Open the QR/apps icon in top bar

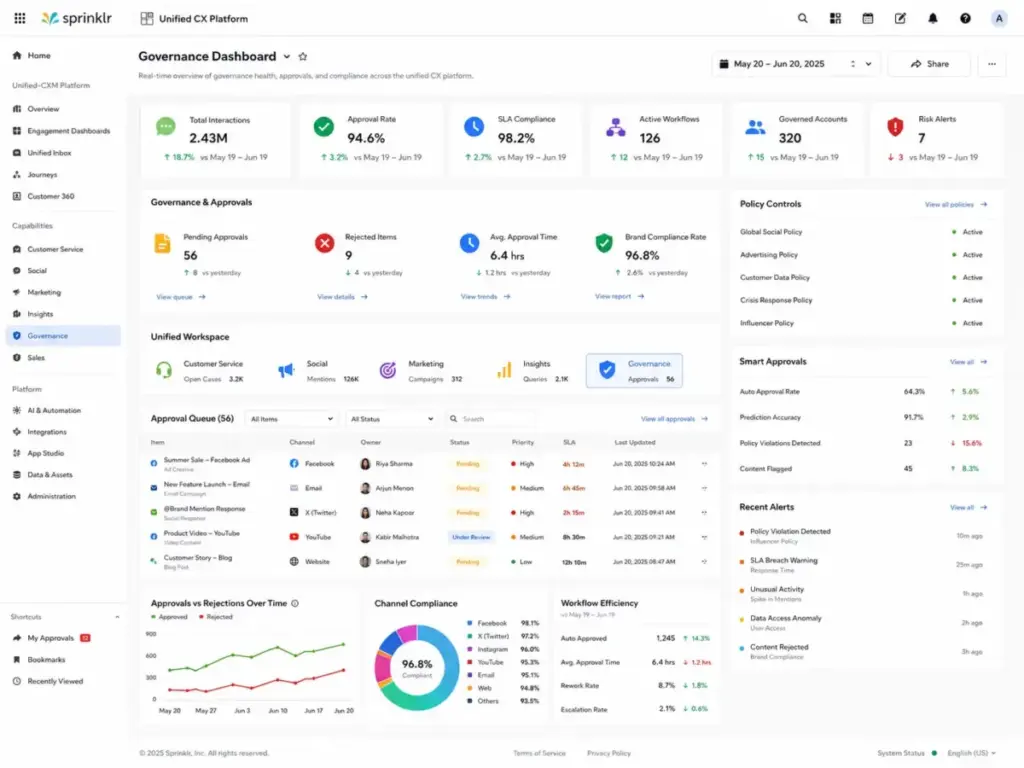pos(835,18)
